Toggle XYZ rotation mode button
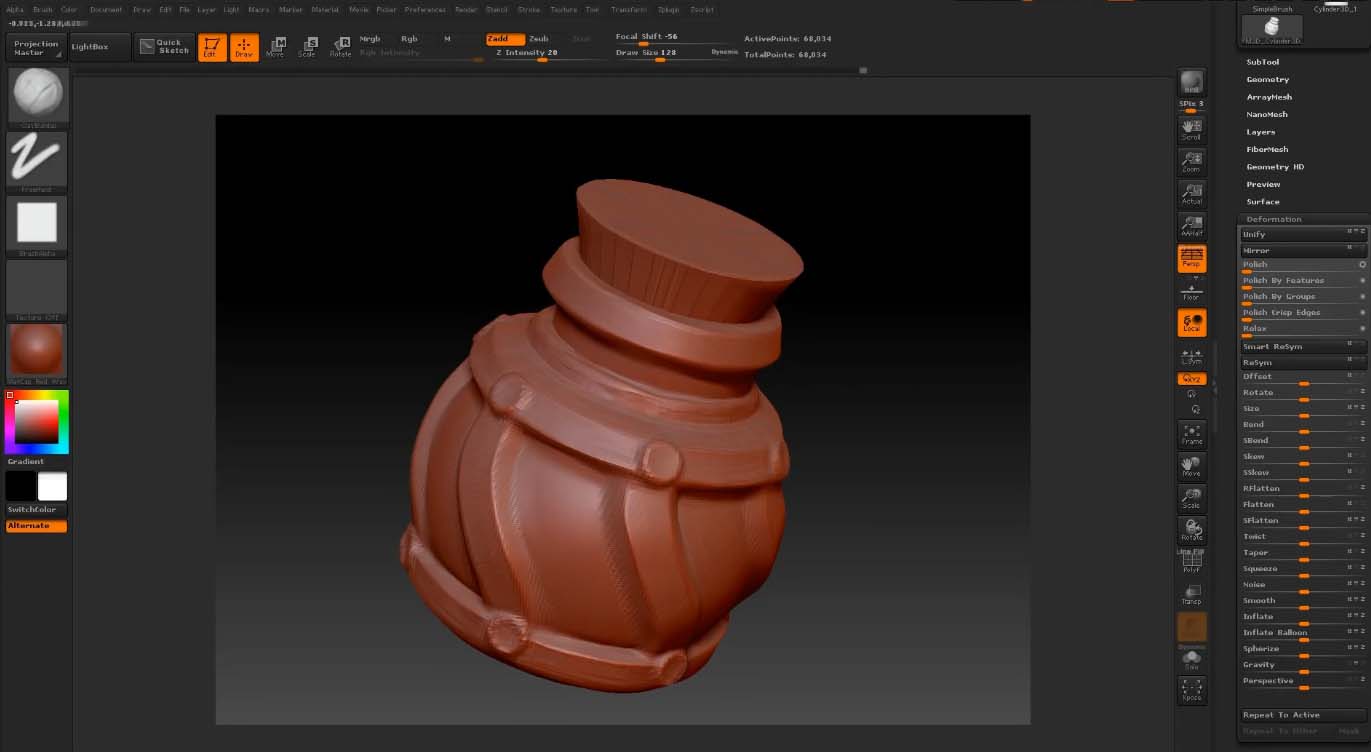Viewport: 1371px width, 752px height. [x=1191, y=379]
